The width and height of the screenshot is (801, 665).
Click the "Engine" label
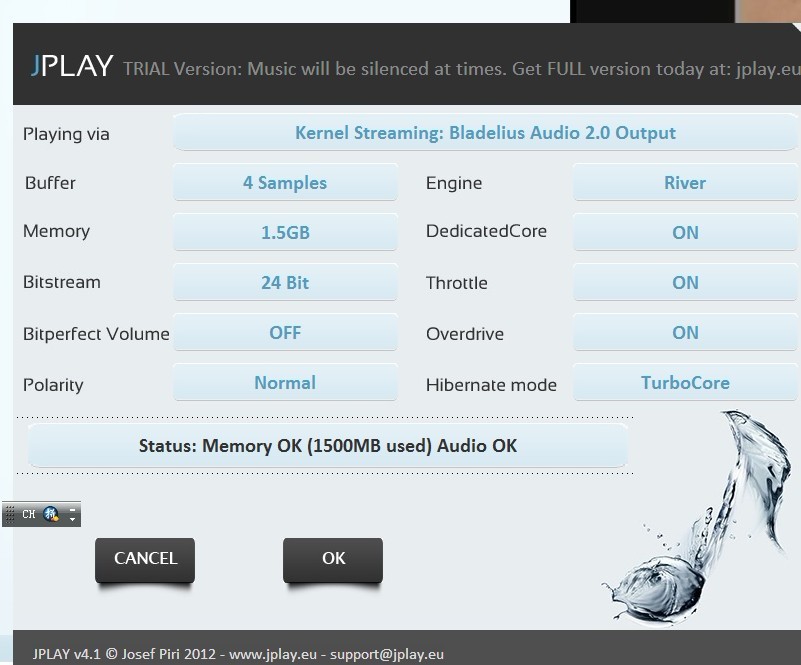[x=454, y=183]
